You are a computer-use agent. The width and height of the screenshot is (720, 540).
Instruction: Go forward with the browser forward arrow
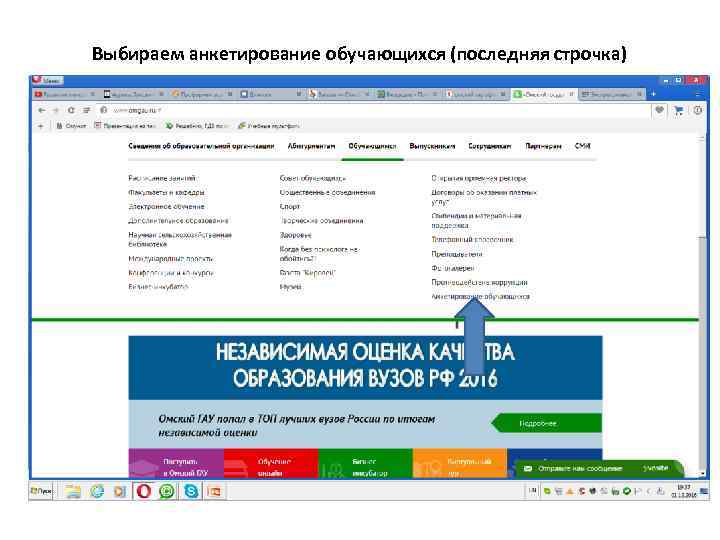(x=56, y=110)
